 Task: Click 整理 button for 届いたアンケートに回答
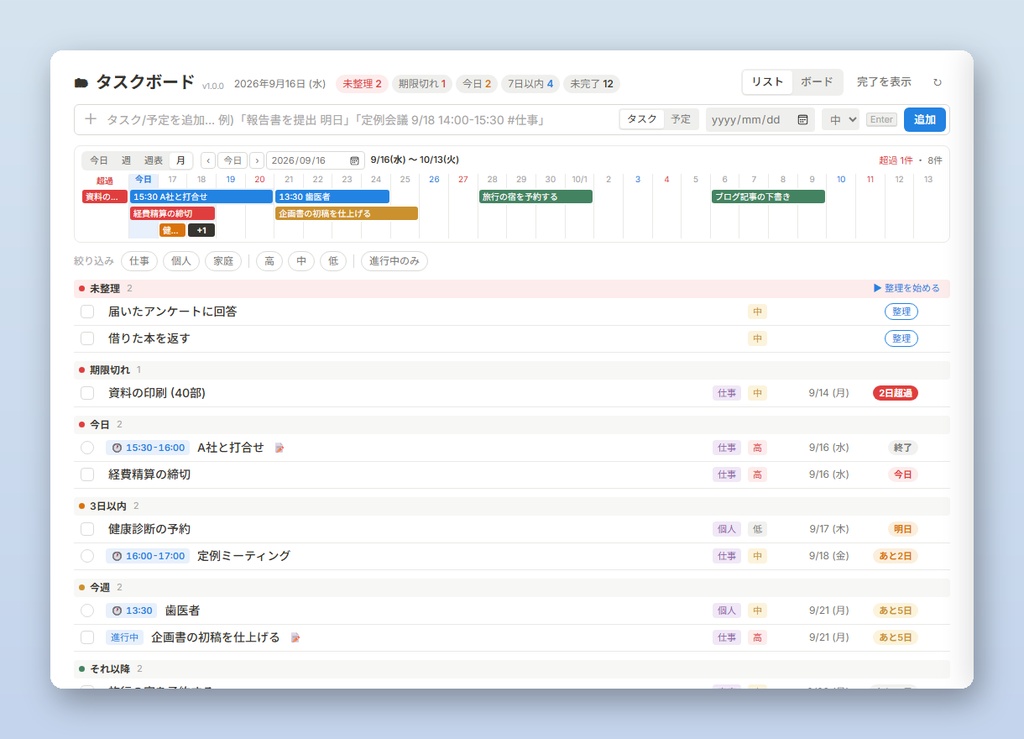(x=901, y=312)
